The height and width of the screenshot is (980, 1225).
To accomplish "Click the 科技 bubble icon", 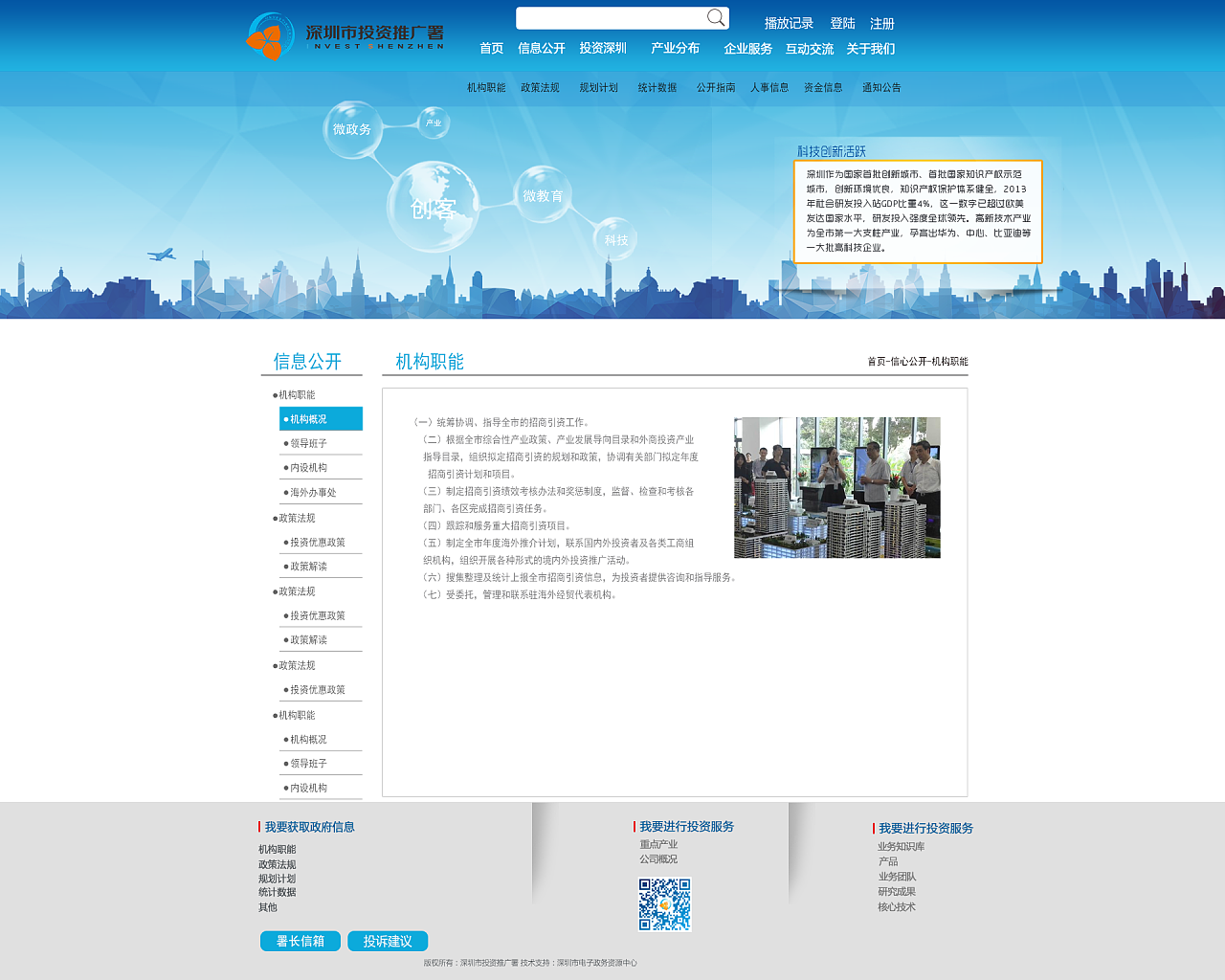I will click(615, 239).
